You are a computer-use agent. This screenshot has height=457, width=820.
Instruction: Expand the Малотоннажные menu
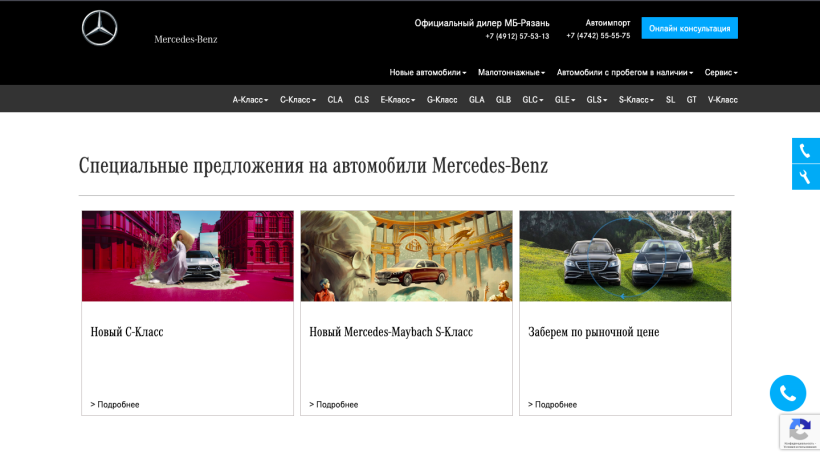tap(511, 72)
